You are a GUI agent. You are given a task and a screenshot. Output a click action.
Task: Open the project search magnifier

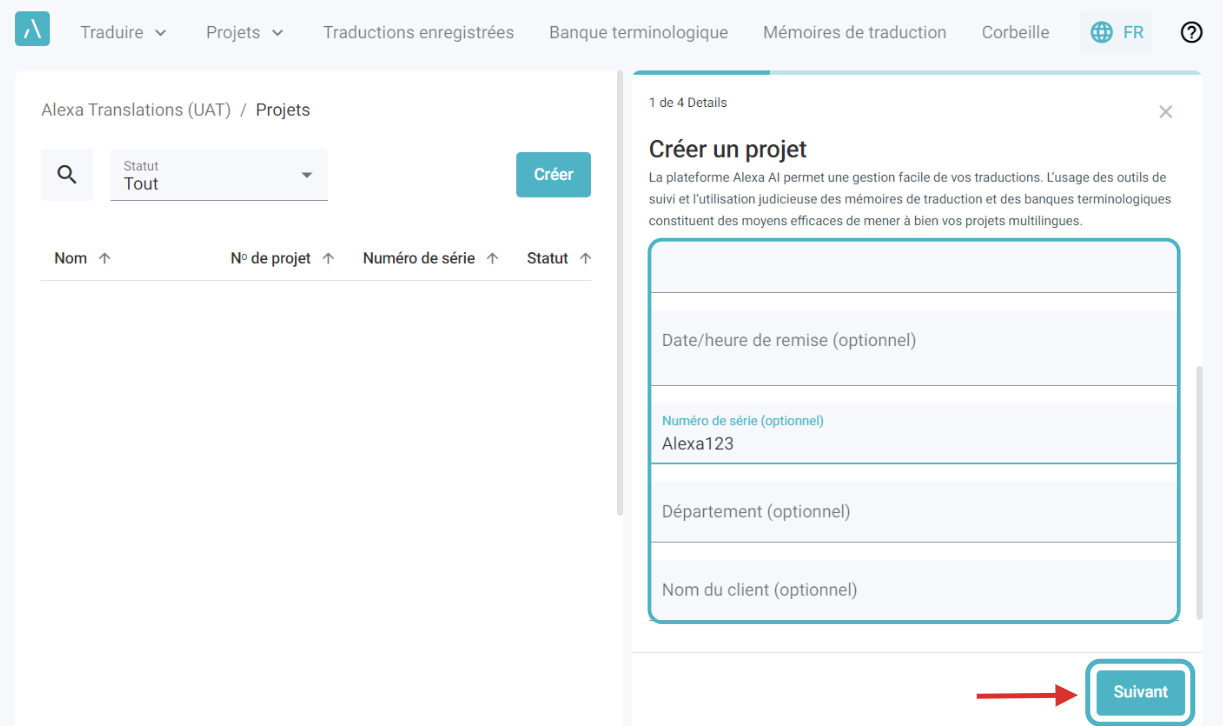click(67, 175)
